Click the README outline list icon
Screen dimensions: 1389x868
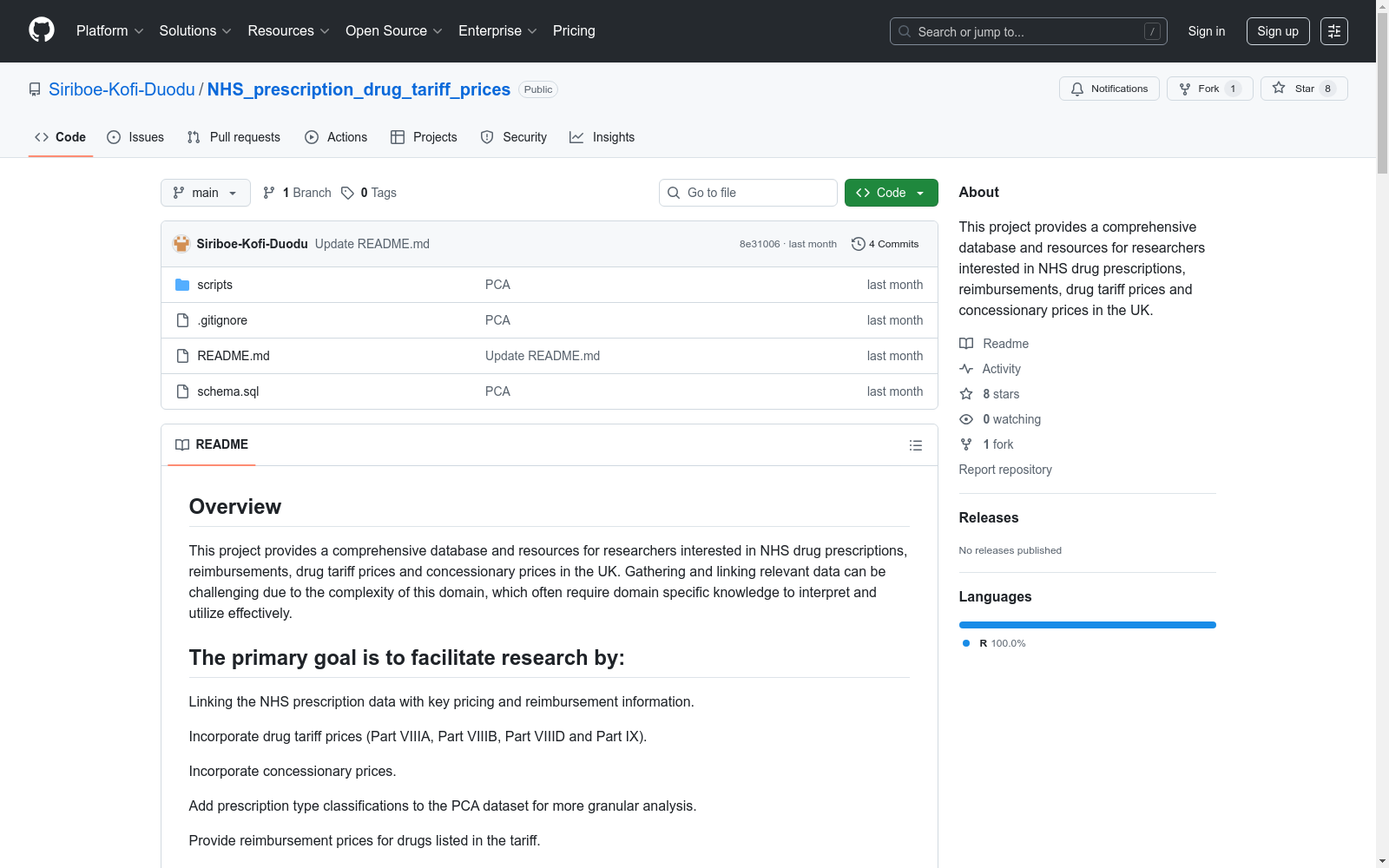[915, 445]
